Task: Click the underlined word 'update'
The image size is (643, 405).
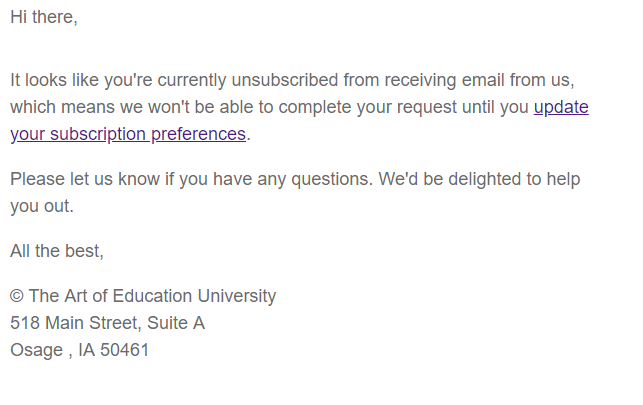Action: point(561,107)
